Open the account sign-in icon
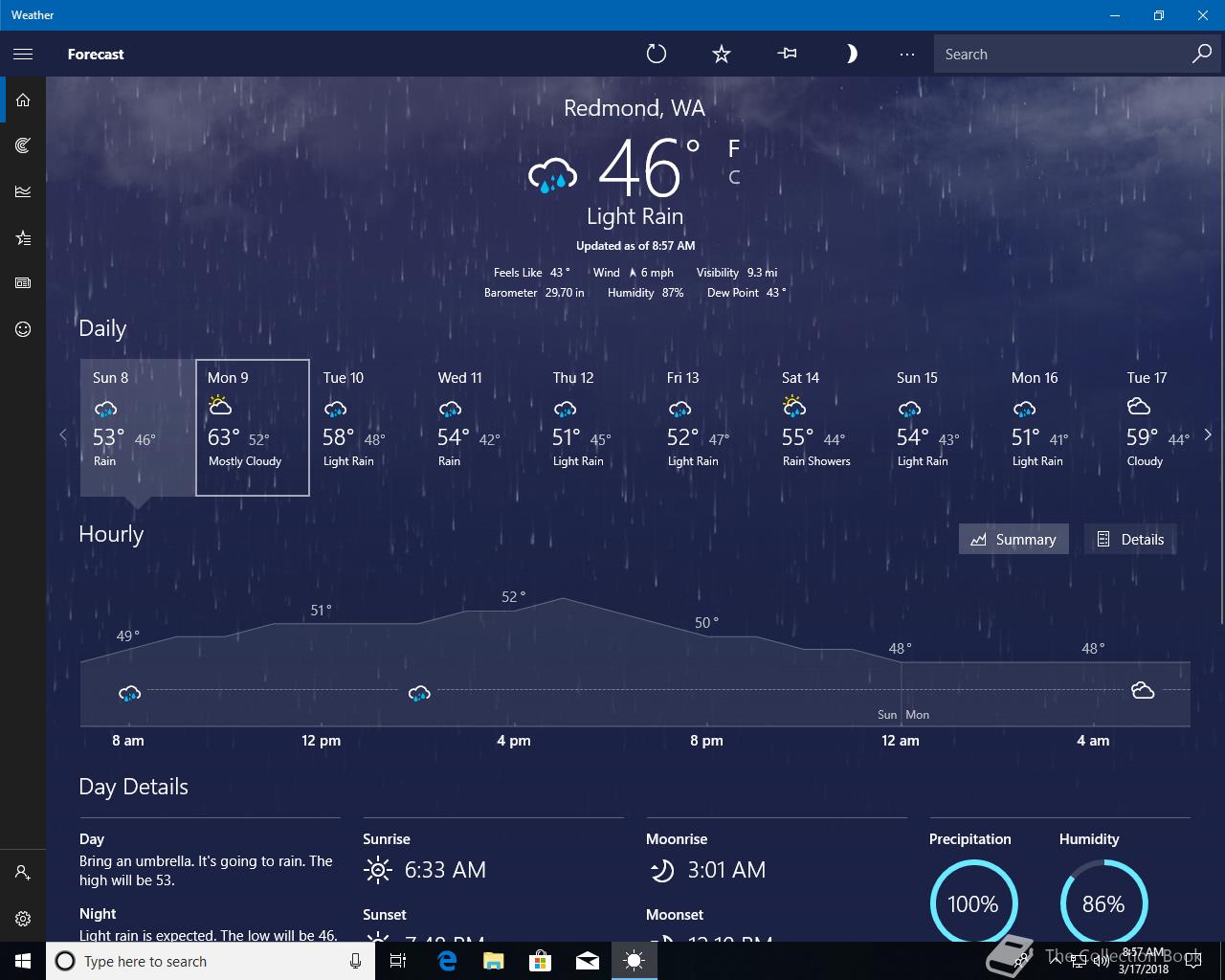The image size is (1225, 980). (23, 873)
